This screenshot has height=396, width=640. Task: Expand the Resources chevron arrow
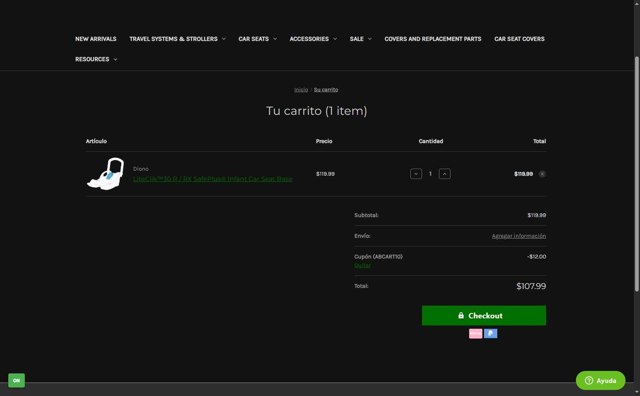click(115, 60)
